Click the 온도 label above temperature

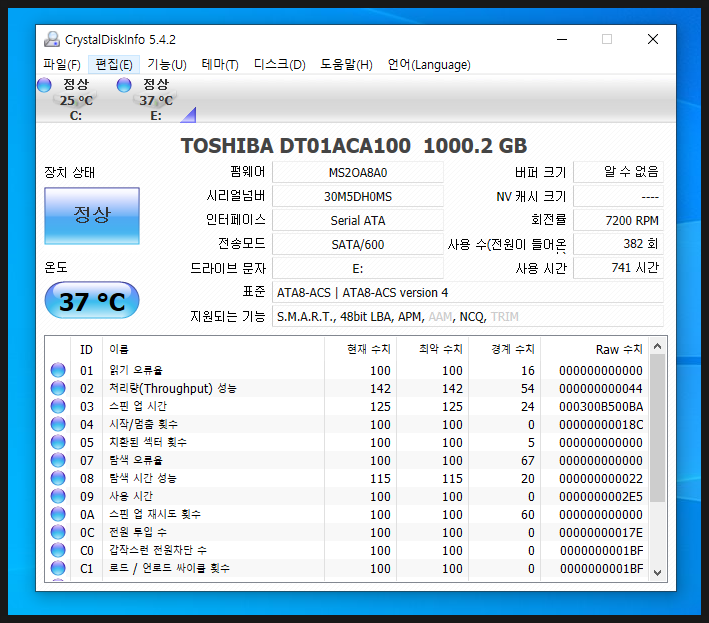pos(56,267)
